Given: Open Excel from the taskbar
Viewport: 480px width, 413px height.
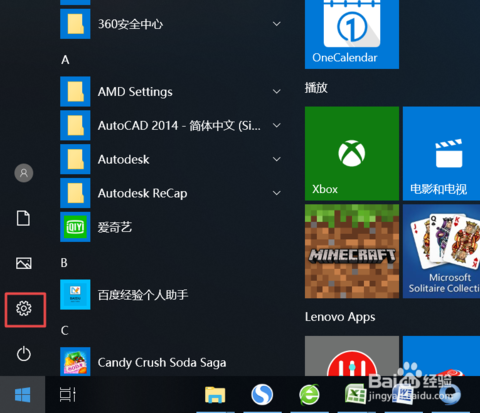Looking at the screenshot, I should coord(356,394).
